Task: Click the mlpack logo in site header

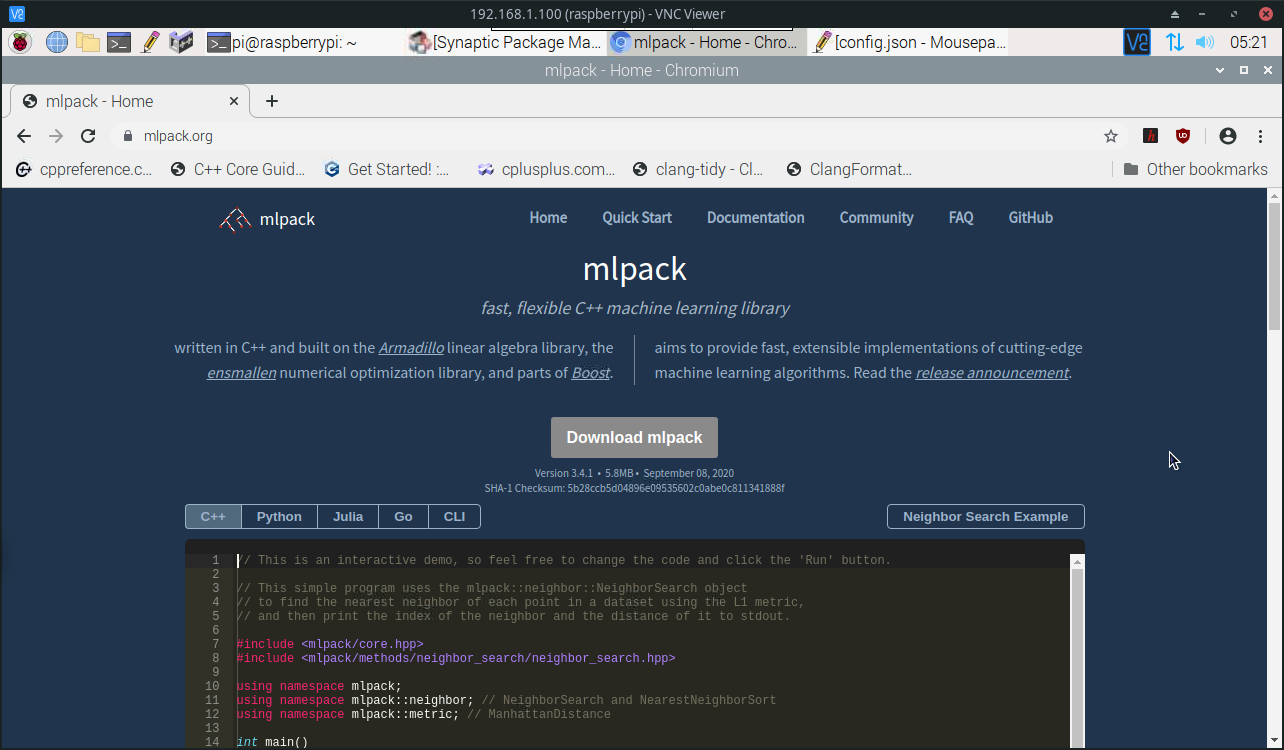Action: point(267,219)
